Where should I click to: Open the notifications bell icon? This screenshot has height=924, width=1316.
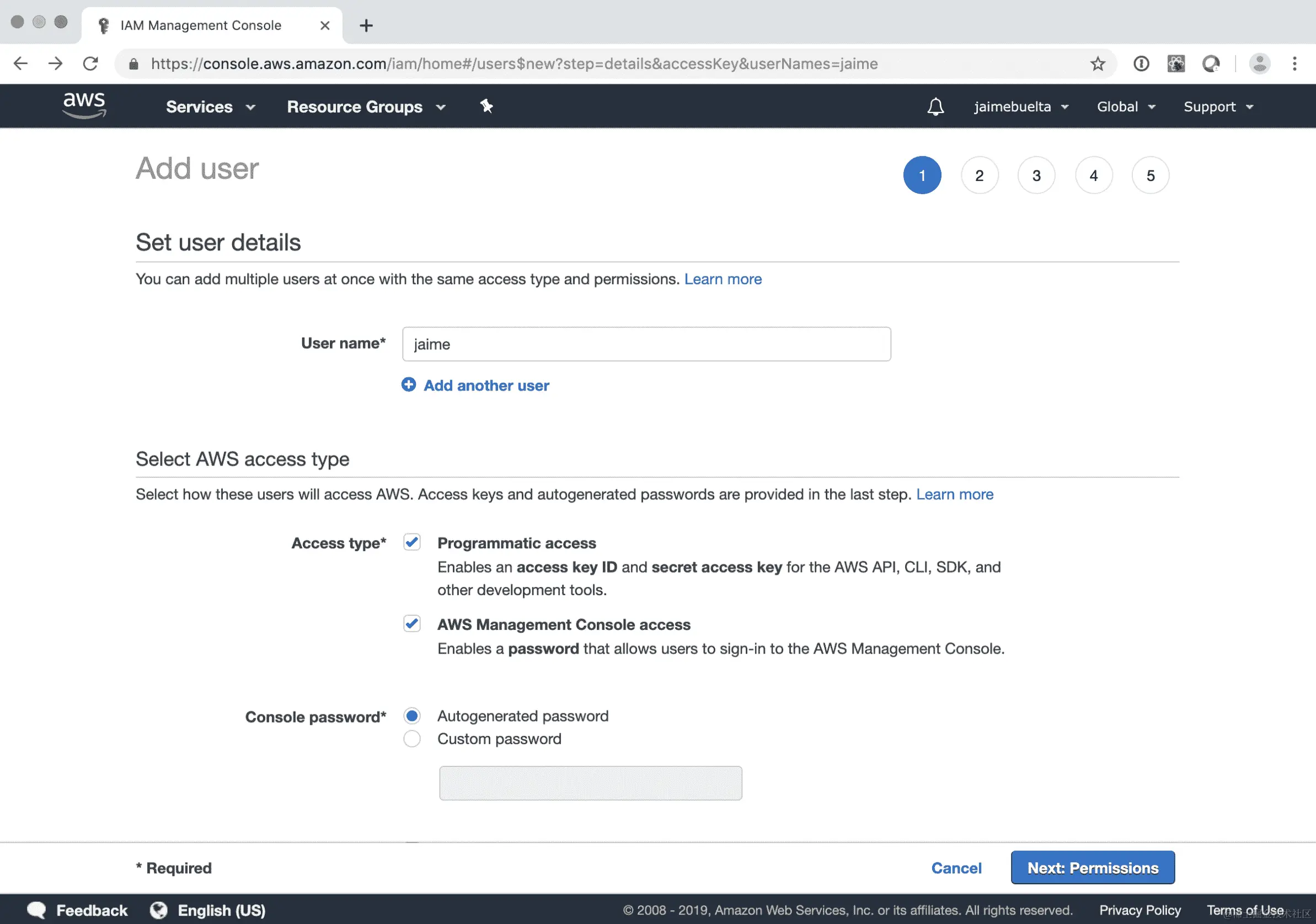pos(935,106)
